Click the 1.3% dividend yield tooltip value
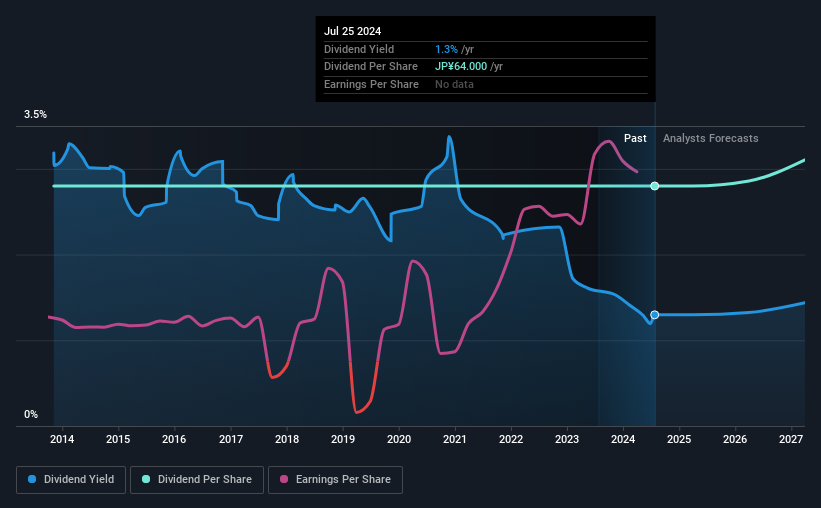 coord(446,49)
